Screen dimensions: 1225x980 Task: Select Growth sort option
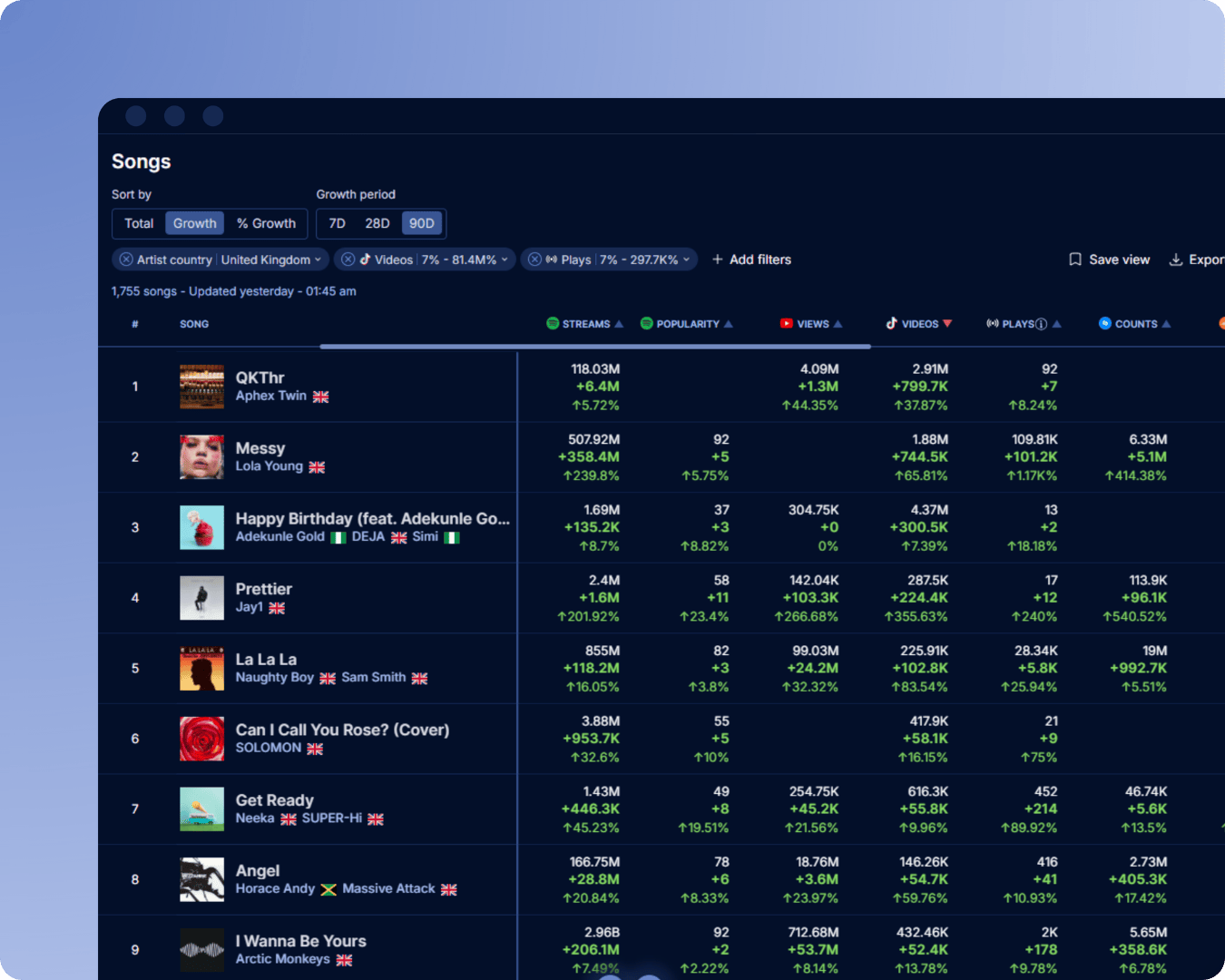point(195,223)
